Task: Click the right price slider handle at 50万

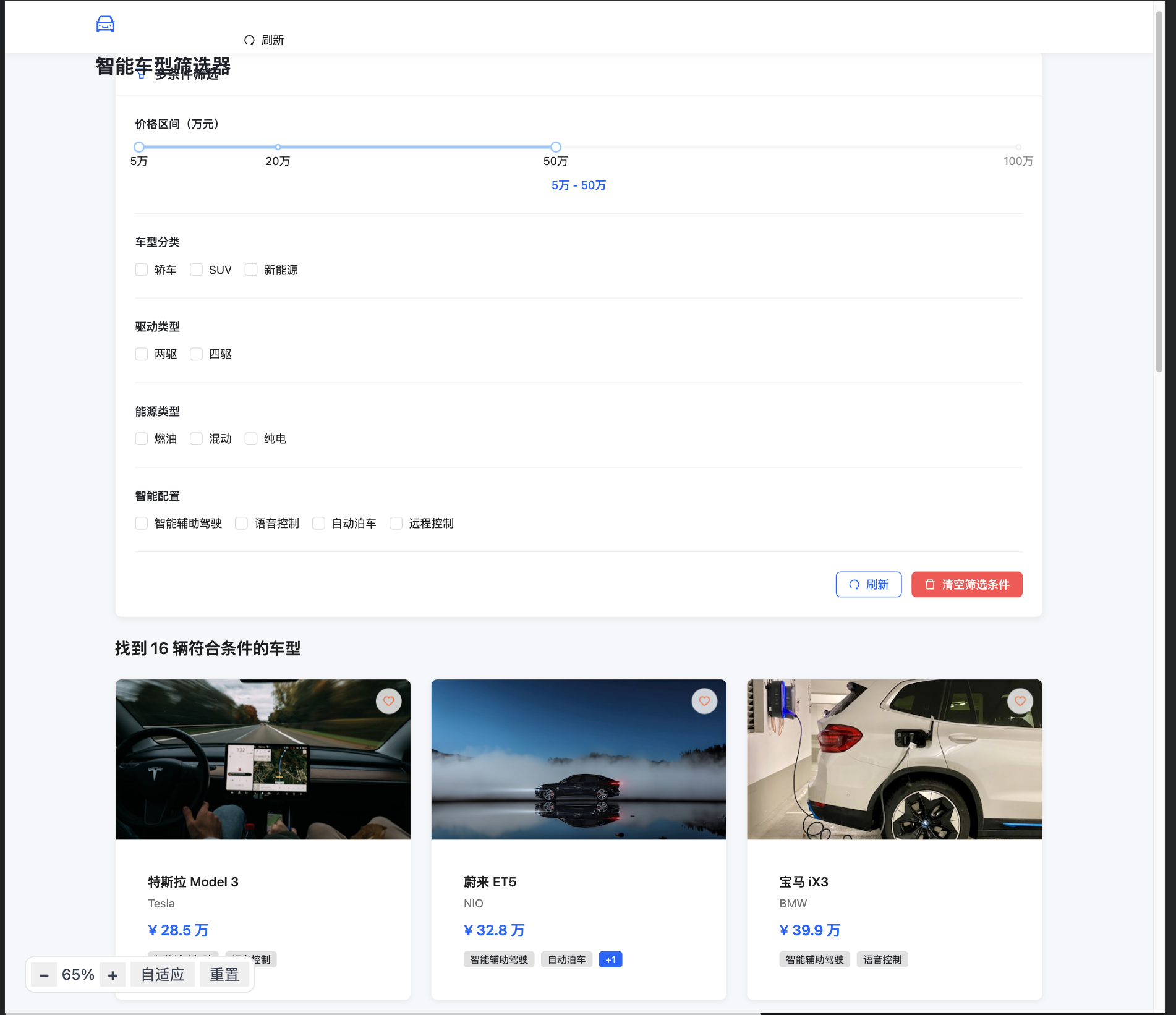Action: tap(556, 147)
